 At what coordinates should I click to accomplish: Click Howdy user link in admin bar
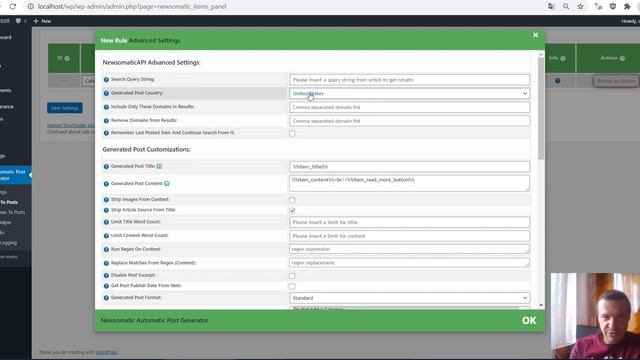[630, 21]
